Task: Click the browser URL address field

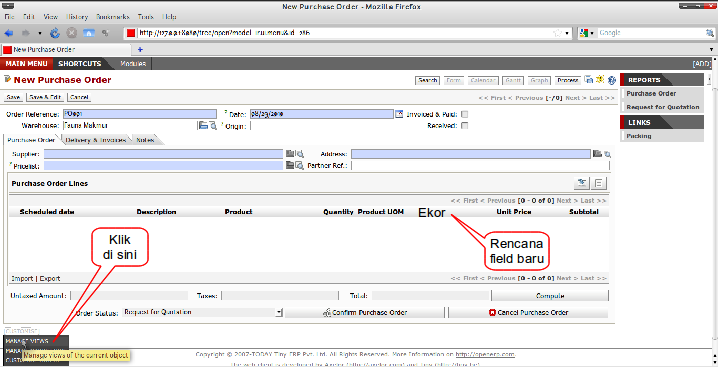Action: [x=344, y=33]
